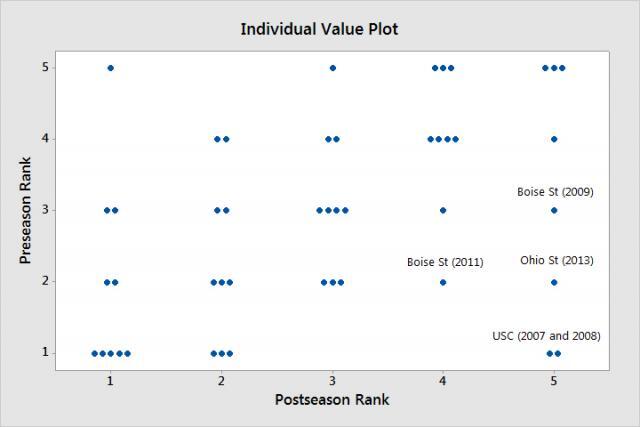This screenshot has height=427, width=640.
Task: Click the "Boise St (2011)" data label
Action: (x=445, y=262)
